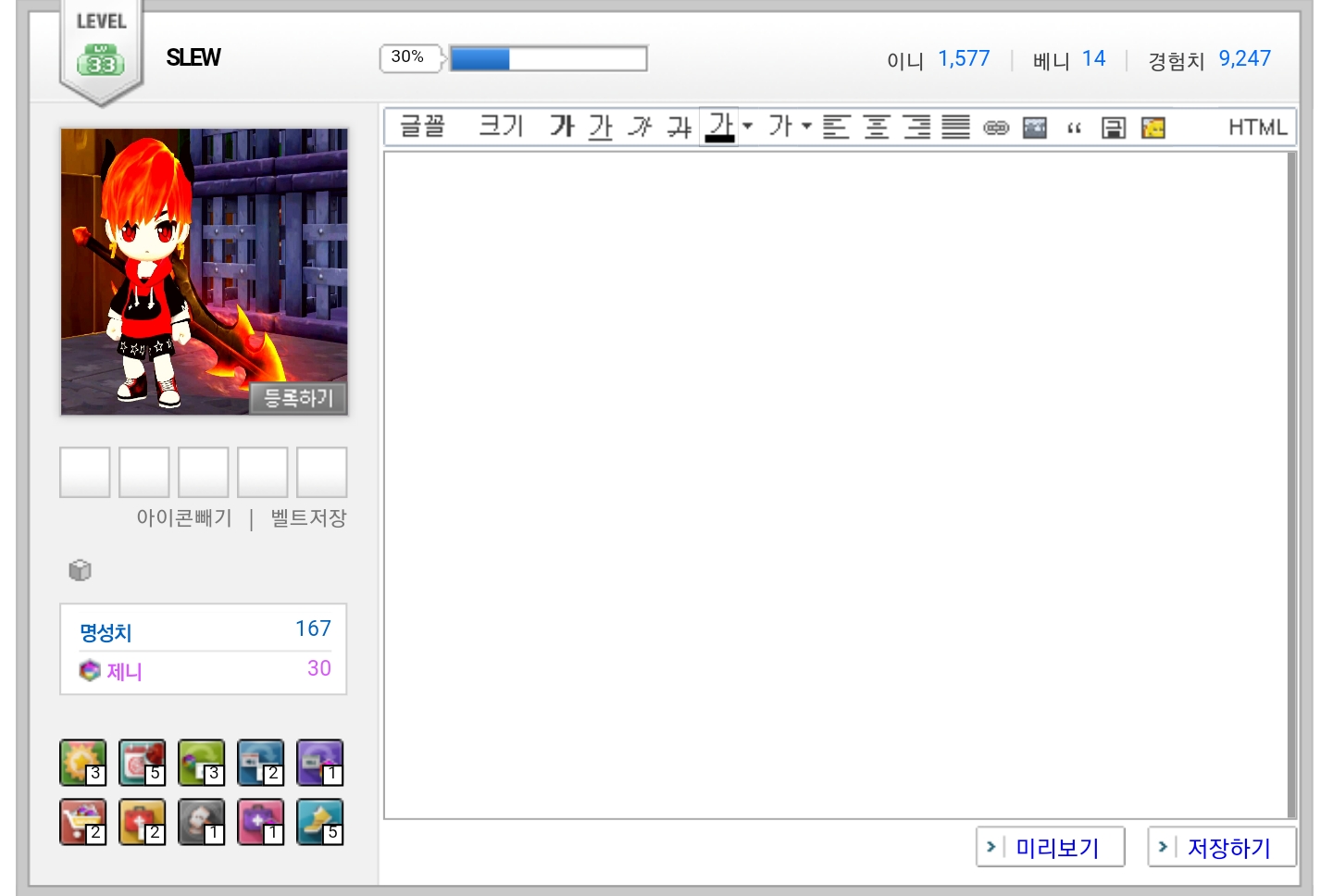Justify the text alignment
The height and width of the screenshot is (896, 1333).
point(956,127)
